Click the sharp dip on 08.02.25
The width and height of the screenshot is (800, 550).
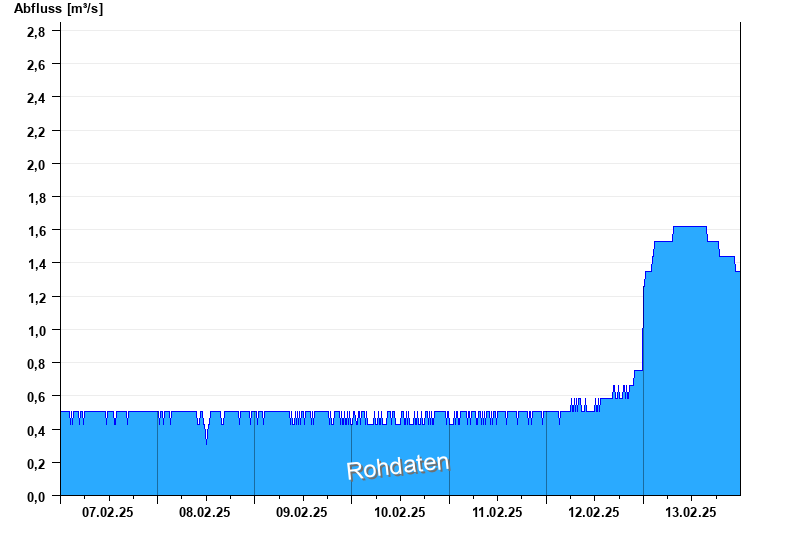[x=207, y=441]
